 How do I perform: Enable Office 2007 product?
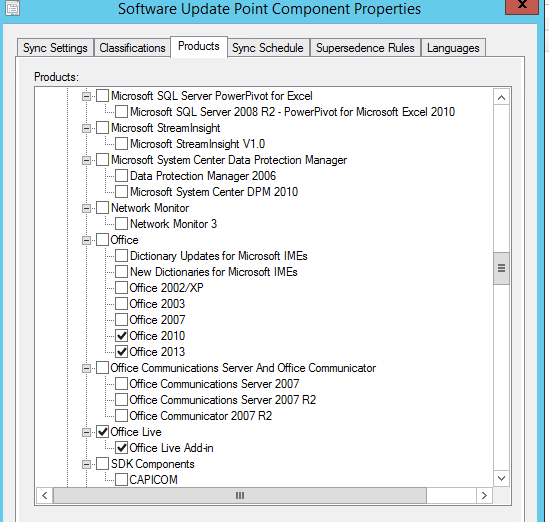point(121,320)
